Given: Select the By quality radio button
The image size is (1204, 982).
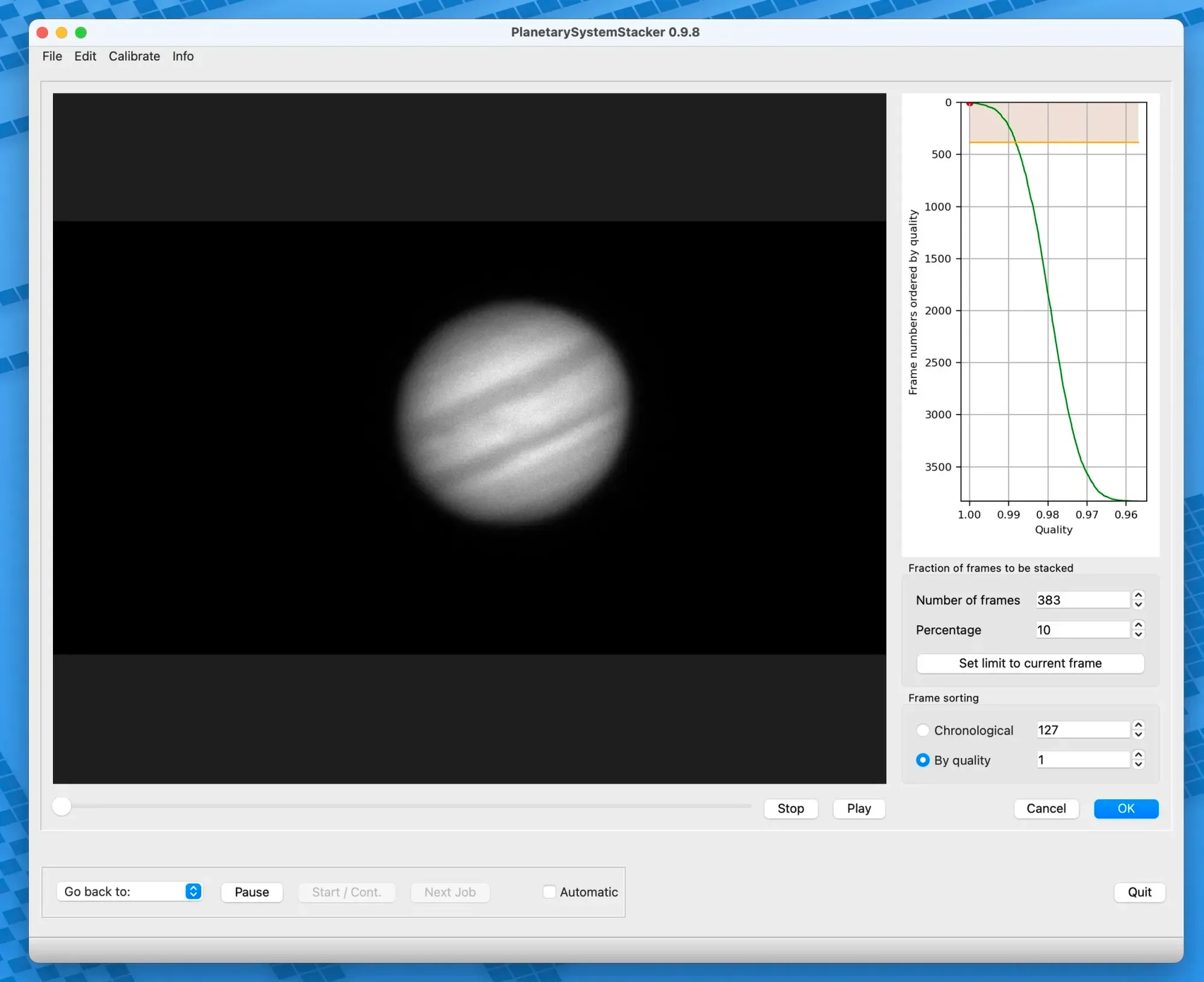Looking at the screenshot, I should 922,760.
